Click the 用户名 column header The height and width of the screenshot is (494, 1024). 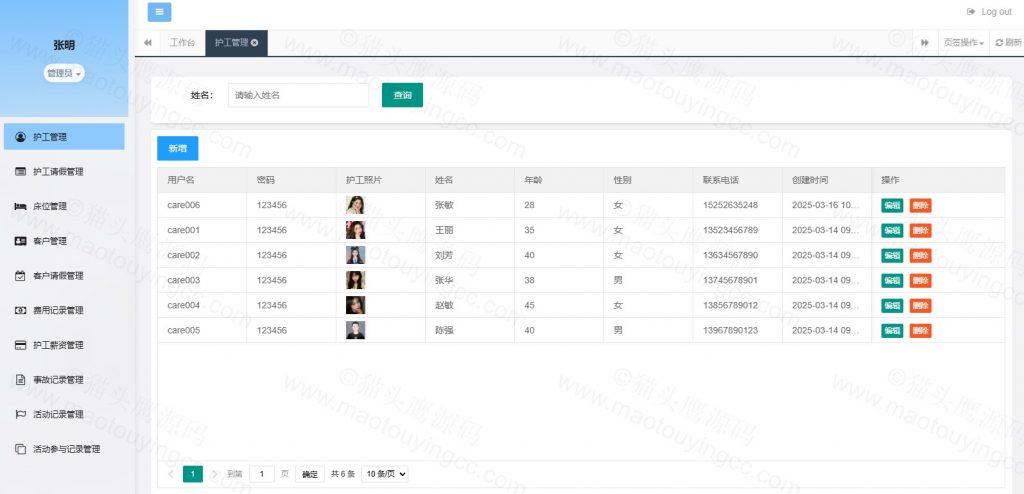[x=202, y=180]
